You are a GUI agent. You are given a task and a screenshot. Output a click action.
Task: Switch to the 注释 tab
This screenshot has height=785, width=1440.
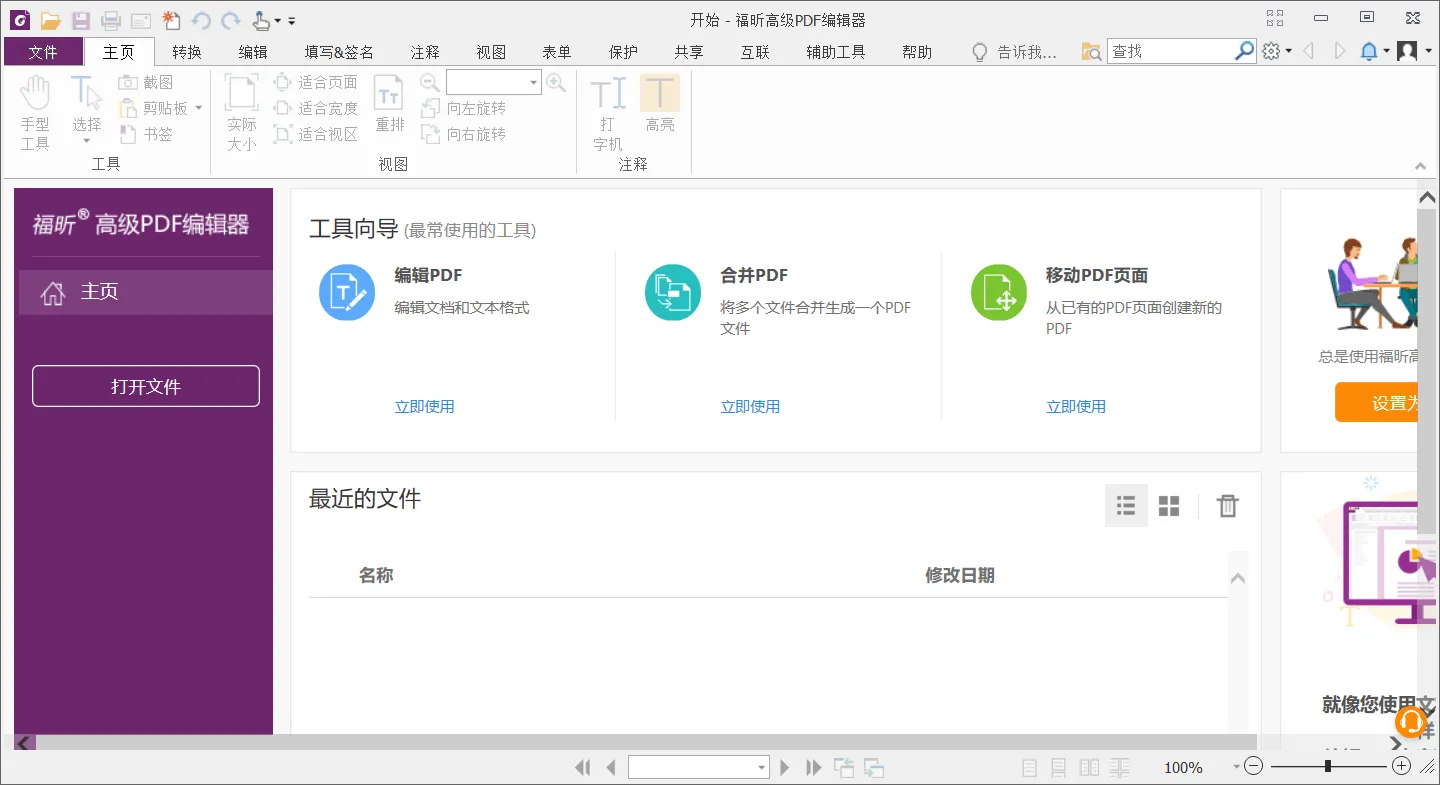(x=425, y=52)
